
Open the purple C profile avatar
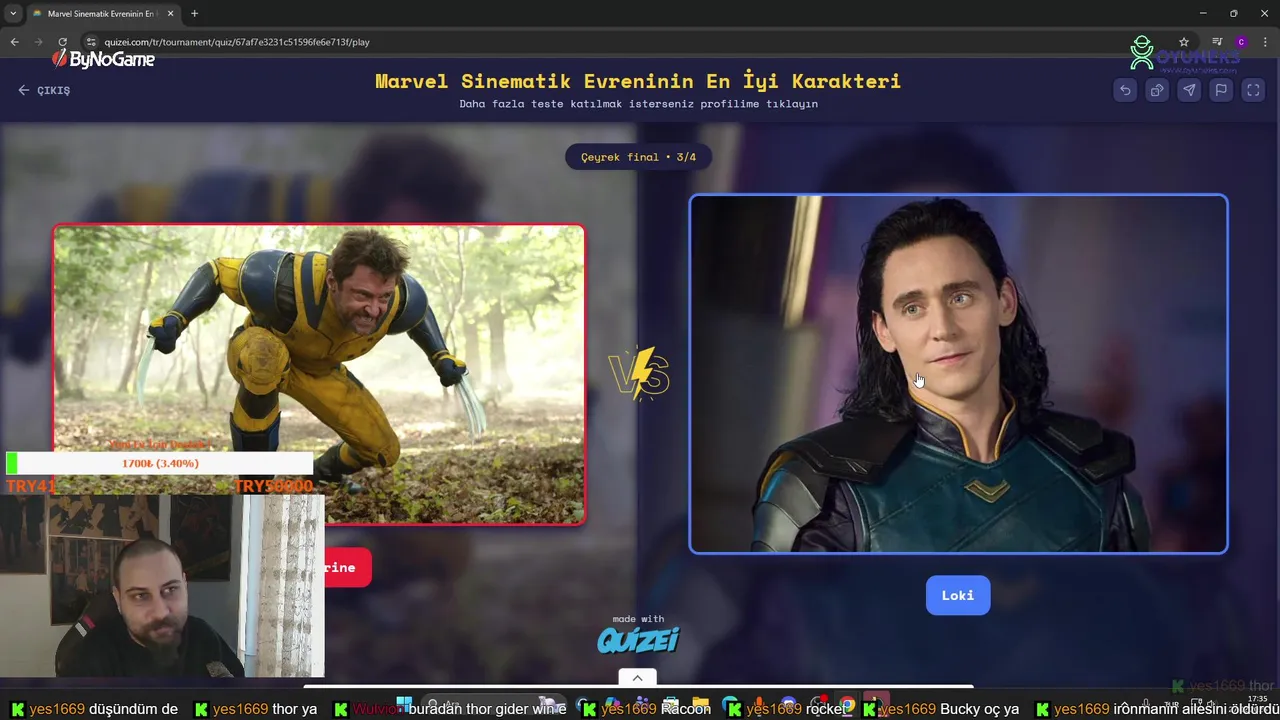click(1241, 42)
